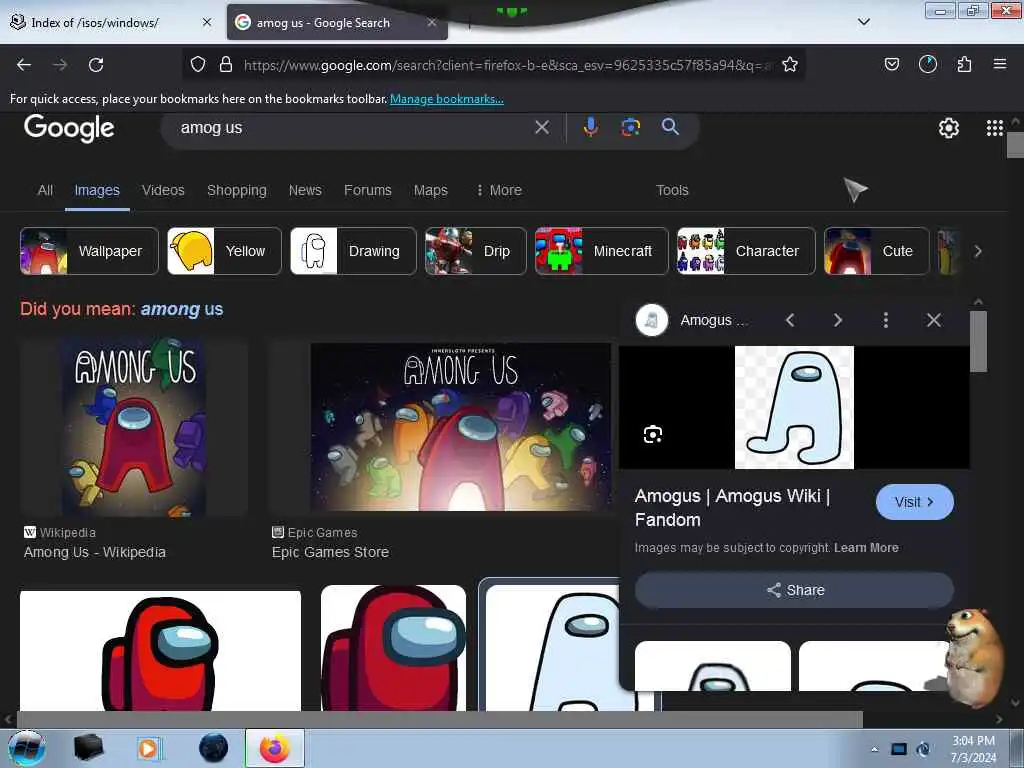Expand the More search categories menu
1024x768 pixels.
tap(499, 190)
